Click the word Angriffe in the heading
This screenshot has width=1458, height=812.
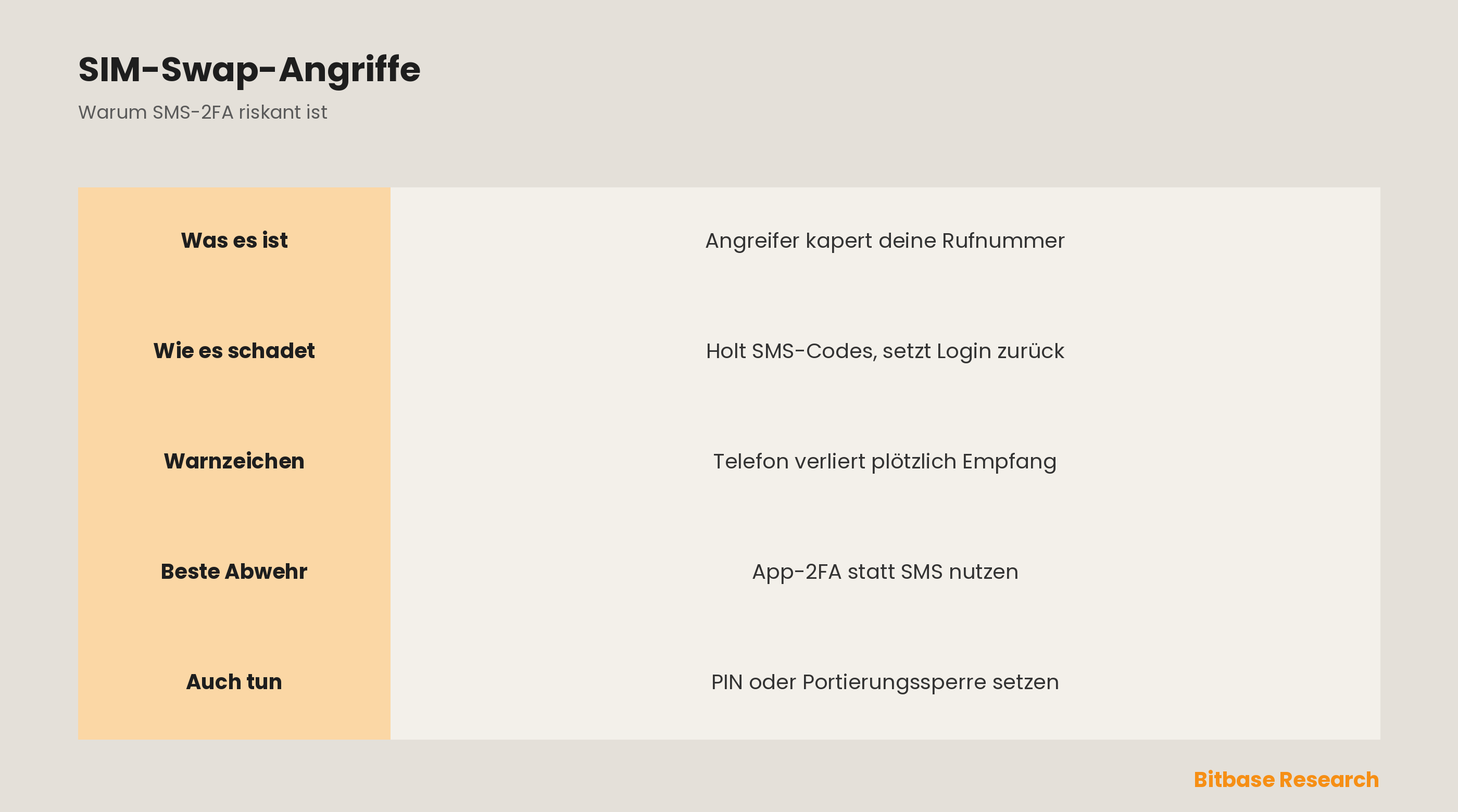click(349, 70)
